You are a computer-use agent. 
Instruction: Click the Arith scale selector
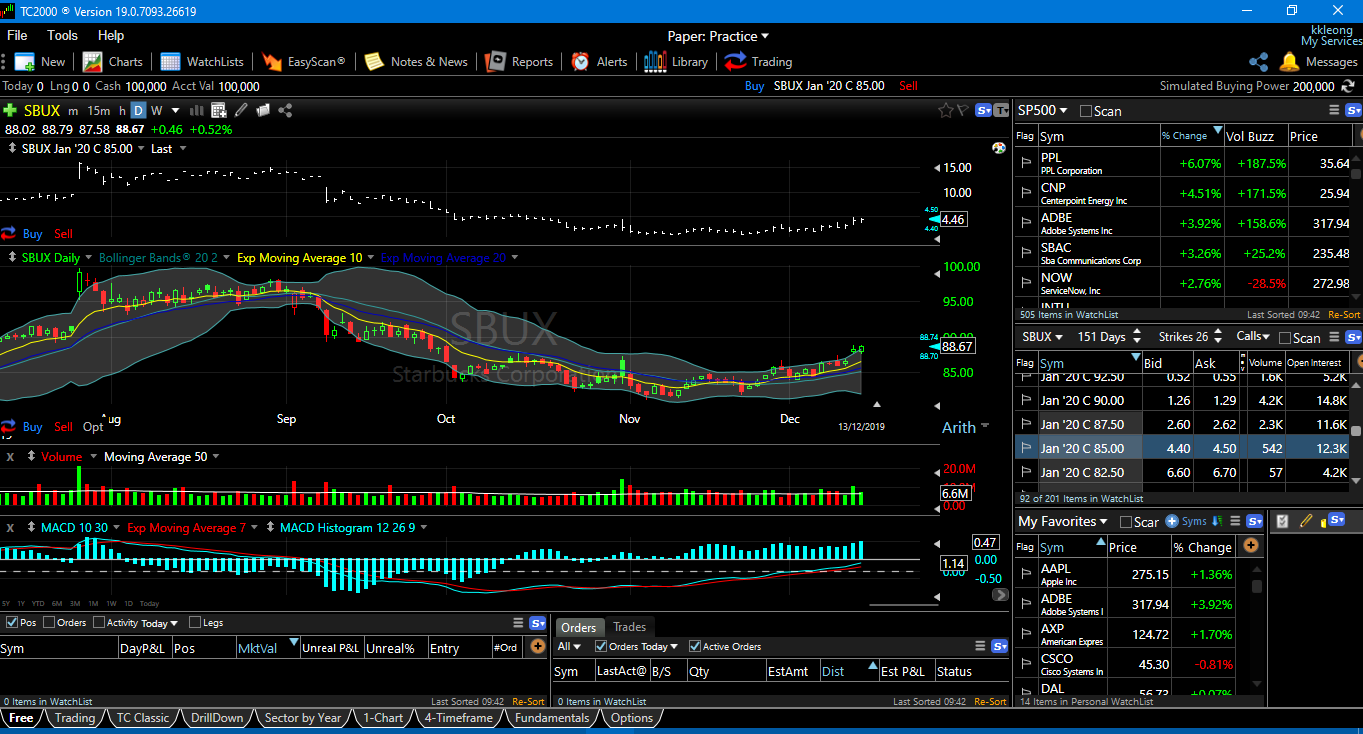click(x=965, y=427)
